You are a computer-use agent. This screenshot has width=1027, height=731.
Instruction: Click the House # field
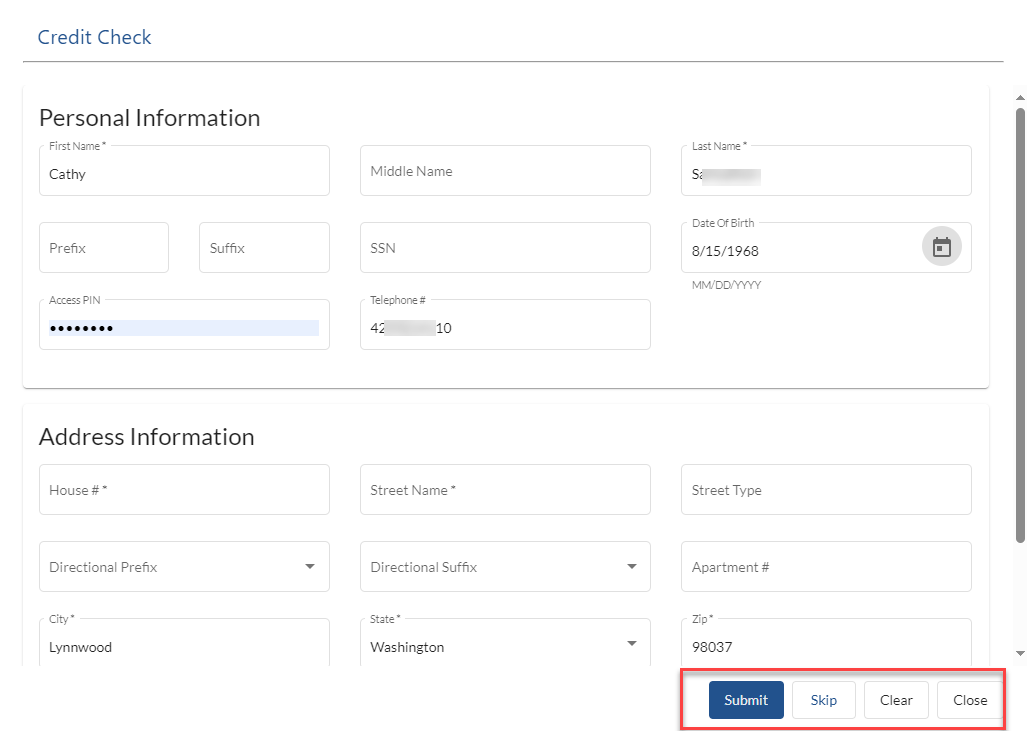pos(184,490)
